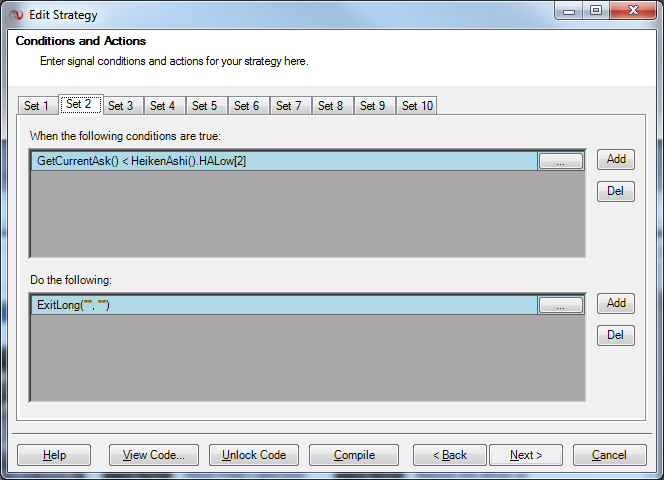Compile the strategy
This screenshot has width=664, height=480.
point(354,455)
